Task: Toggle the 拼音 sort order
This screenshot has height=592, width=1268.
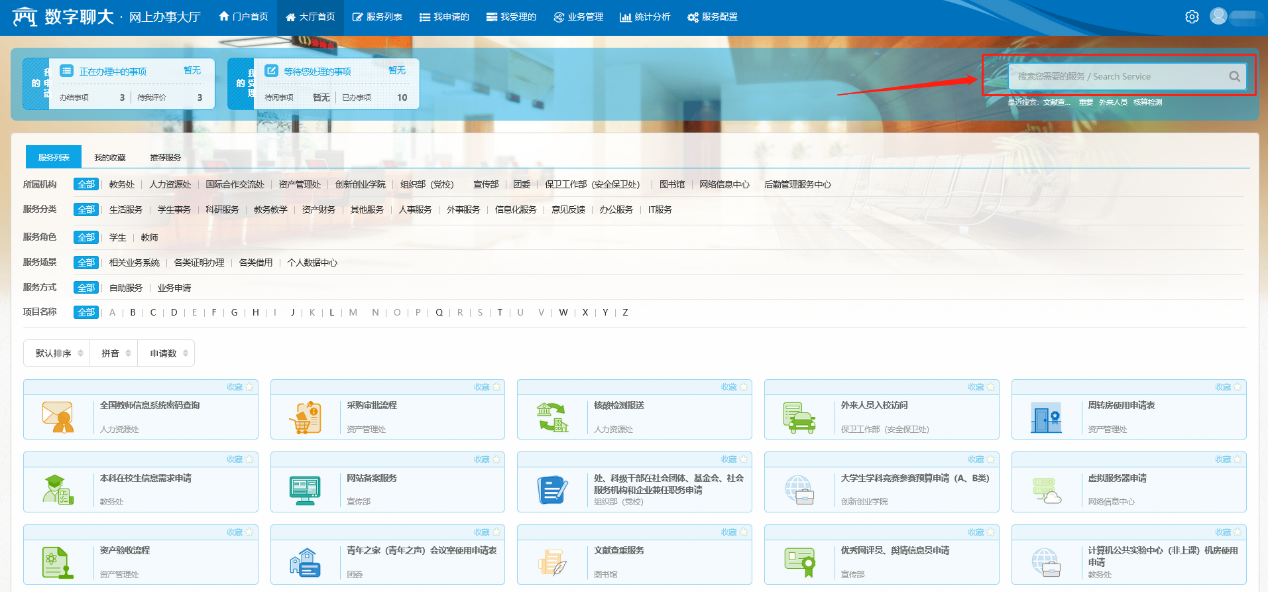Action: click(x=113, y=353)
